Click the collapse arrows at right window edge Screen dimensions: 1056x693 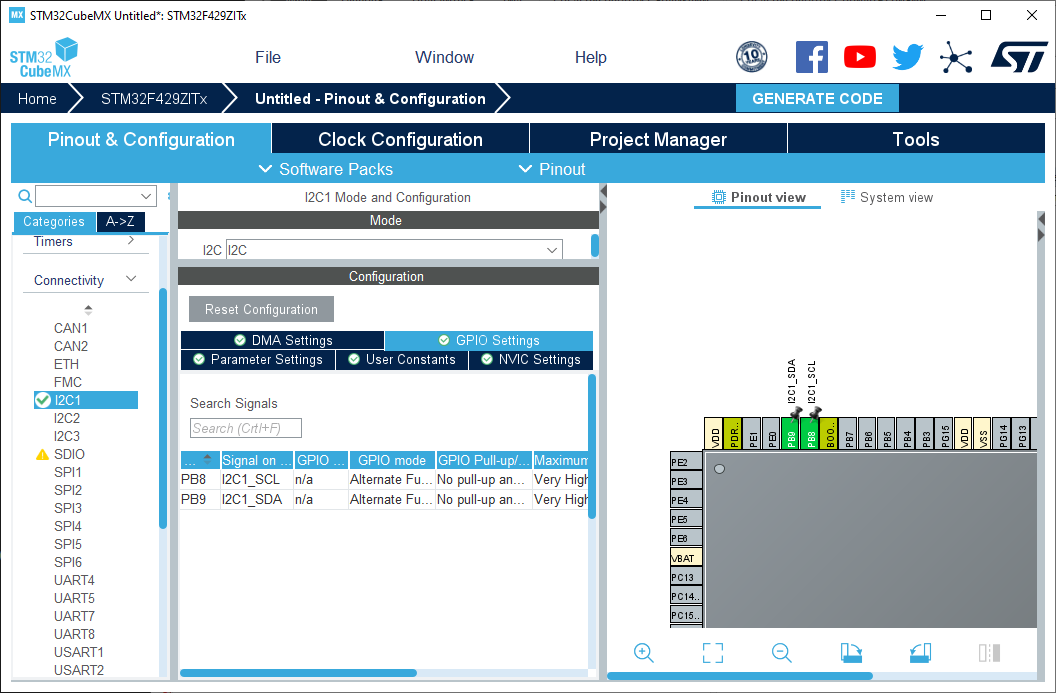(x=1041, y=227)
